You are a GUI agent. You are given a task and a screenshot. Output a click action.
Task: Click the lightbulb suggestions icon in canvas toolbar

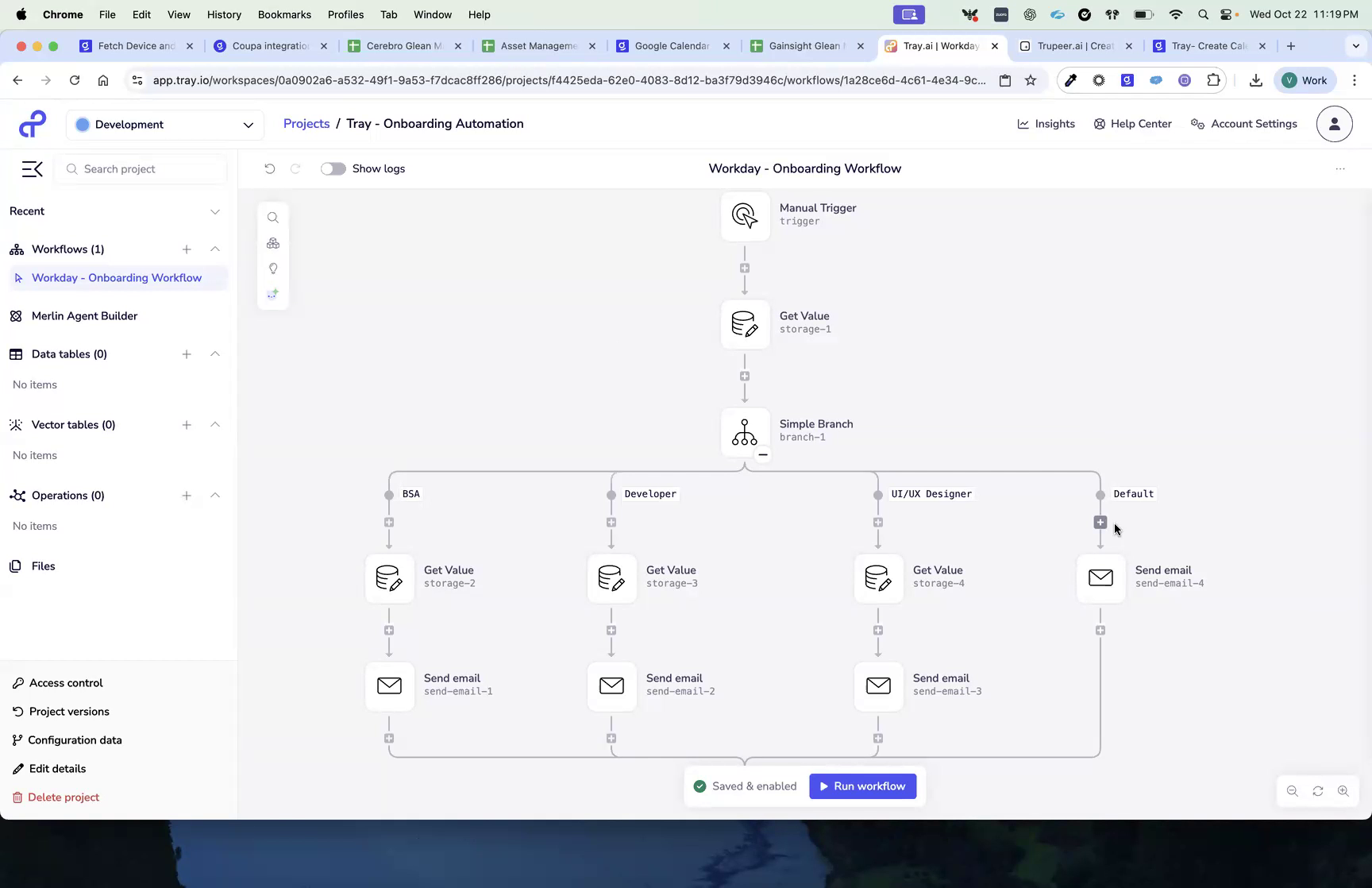coord(273,268)
